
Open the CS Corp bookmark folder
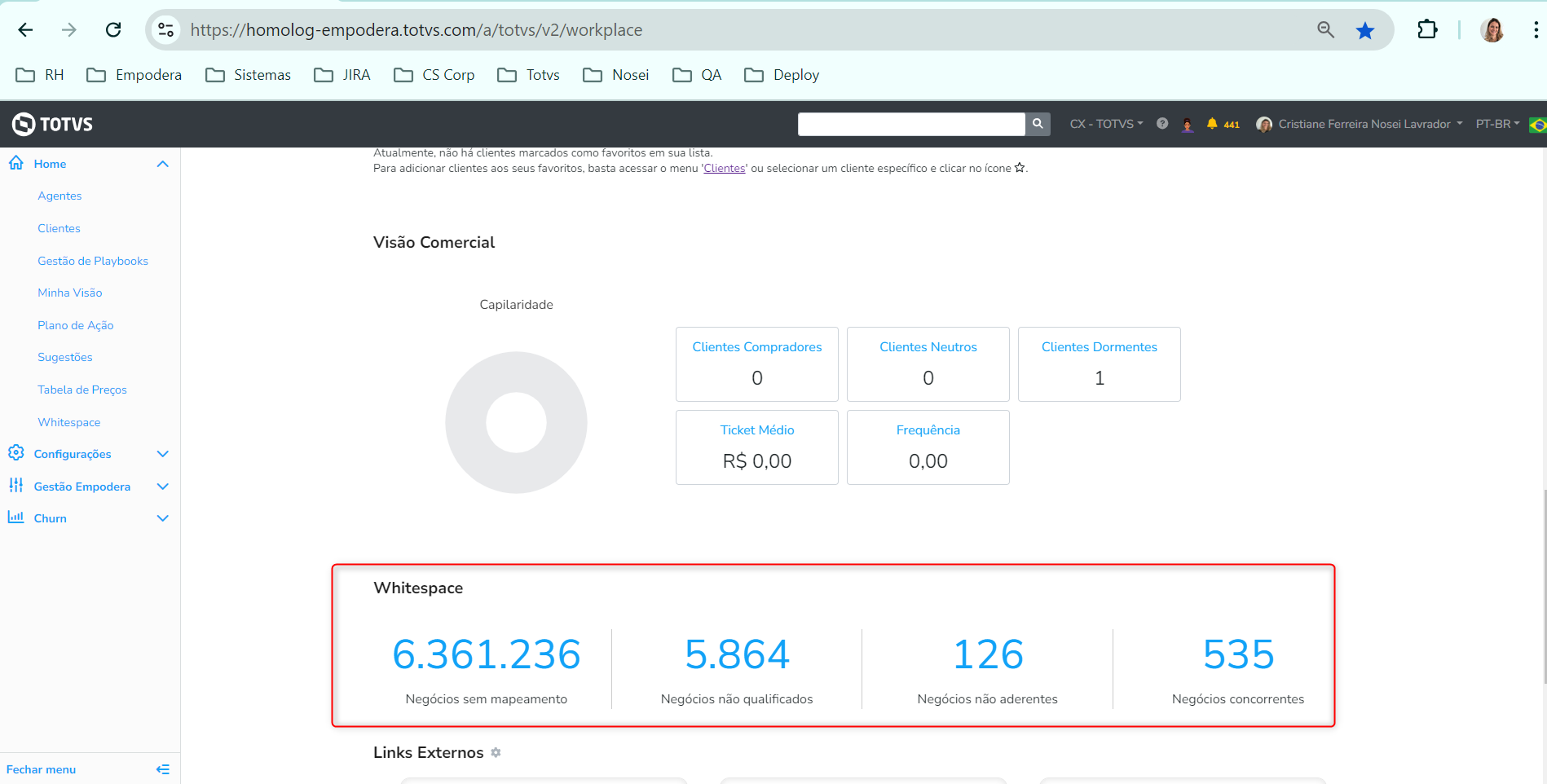[x=434, y=75]
